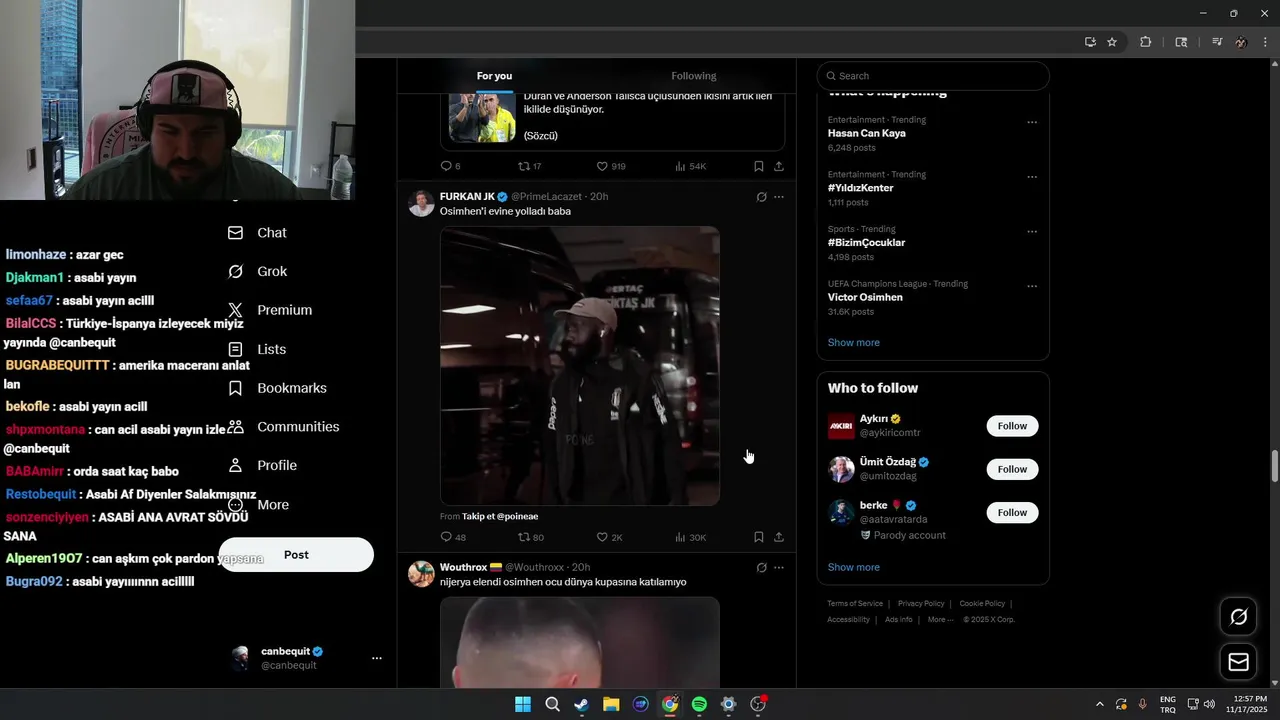Viewport: 1280px width, 720px height.
Task: Switch to the For you tab
Action: click(x=494, y=76)
